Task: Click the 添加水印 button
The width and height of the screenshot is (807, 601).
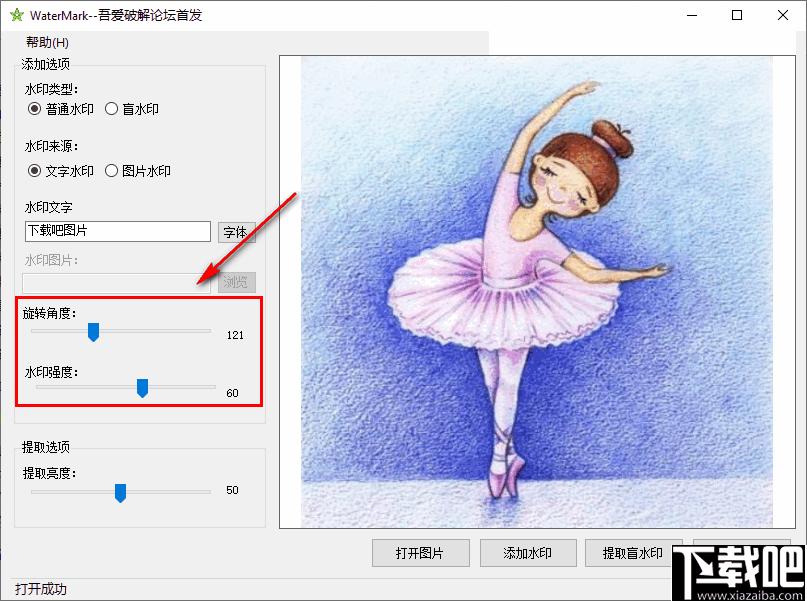Action: (528, 553)
